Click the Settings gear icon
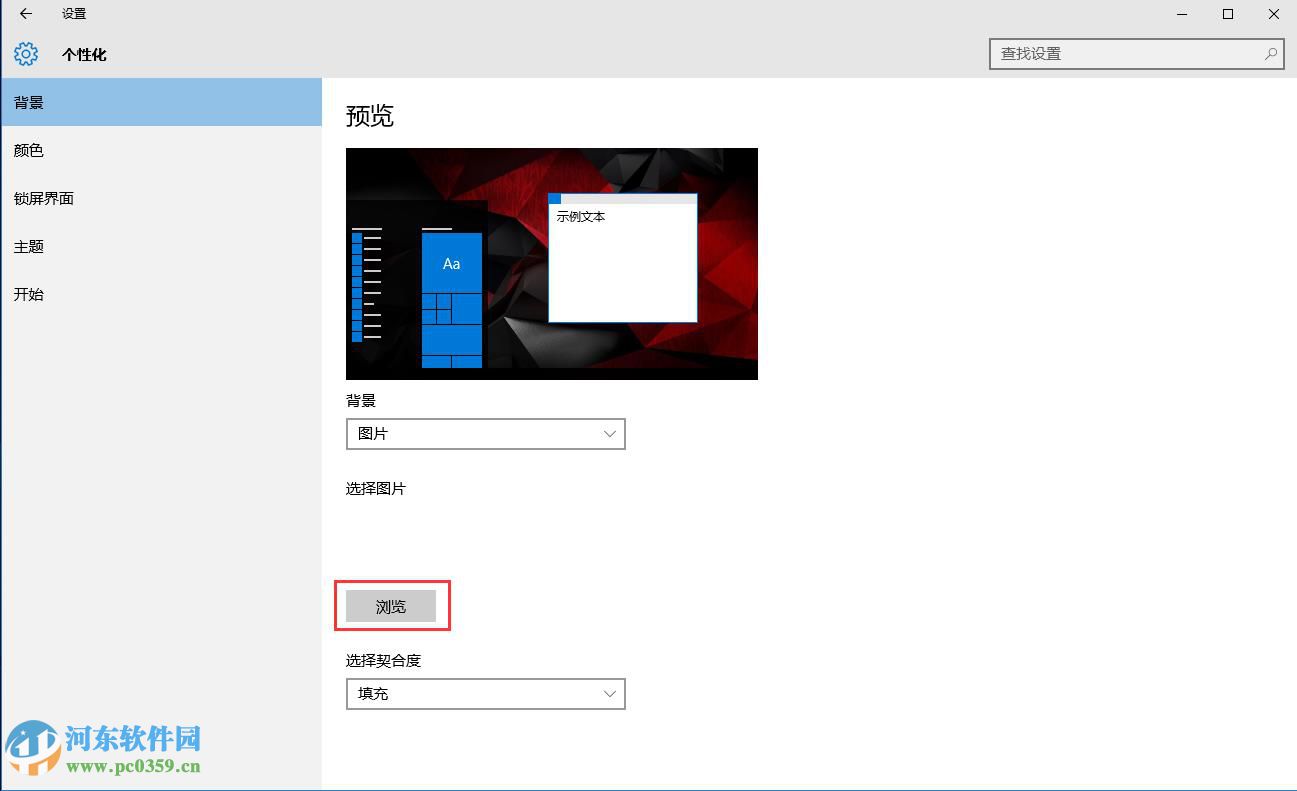The image size is (1297, 791). 26,54
